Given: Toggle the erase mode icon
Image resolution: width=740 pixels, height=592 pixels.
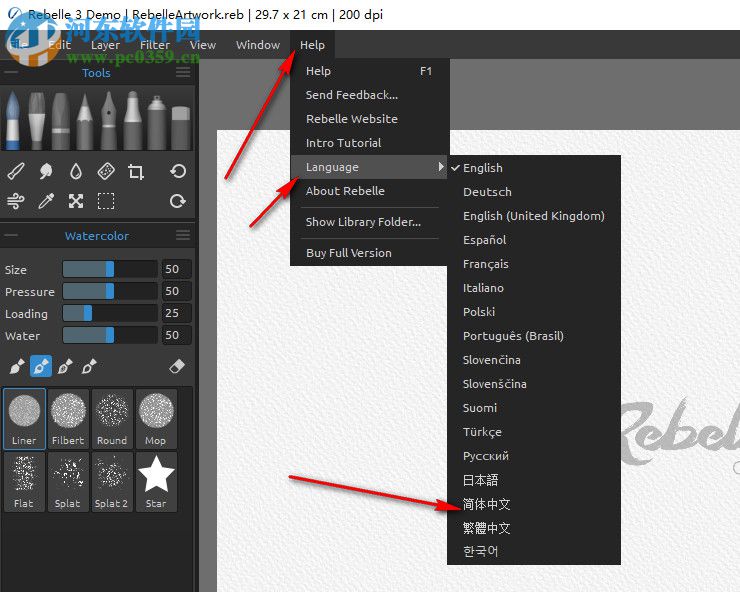Looking at the screenshot, I should 177,366.
